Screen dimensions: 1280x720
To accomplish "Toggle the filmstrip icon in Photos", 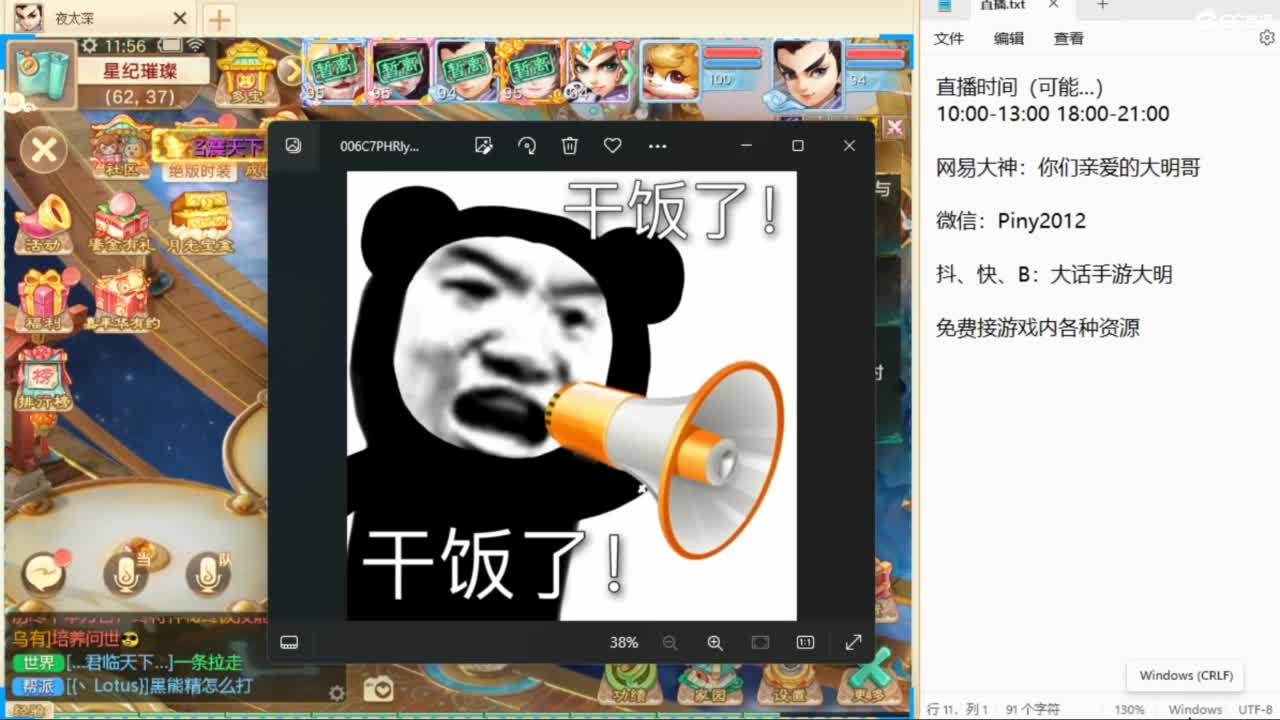I will (289, 642).
